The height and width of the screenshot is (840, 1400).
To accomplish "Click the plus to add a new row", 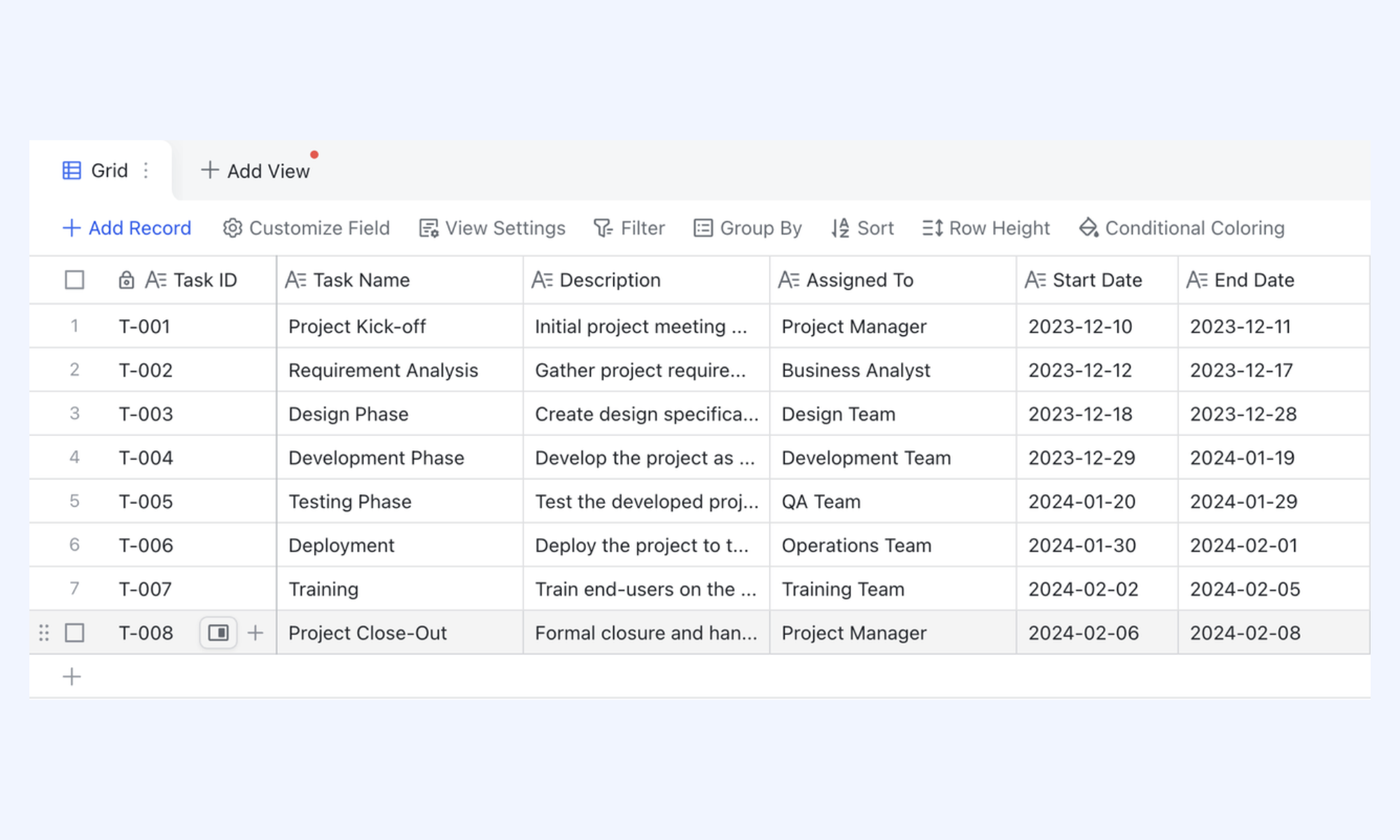I will [71, 676].
